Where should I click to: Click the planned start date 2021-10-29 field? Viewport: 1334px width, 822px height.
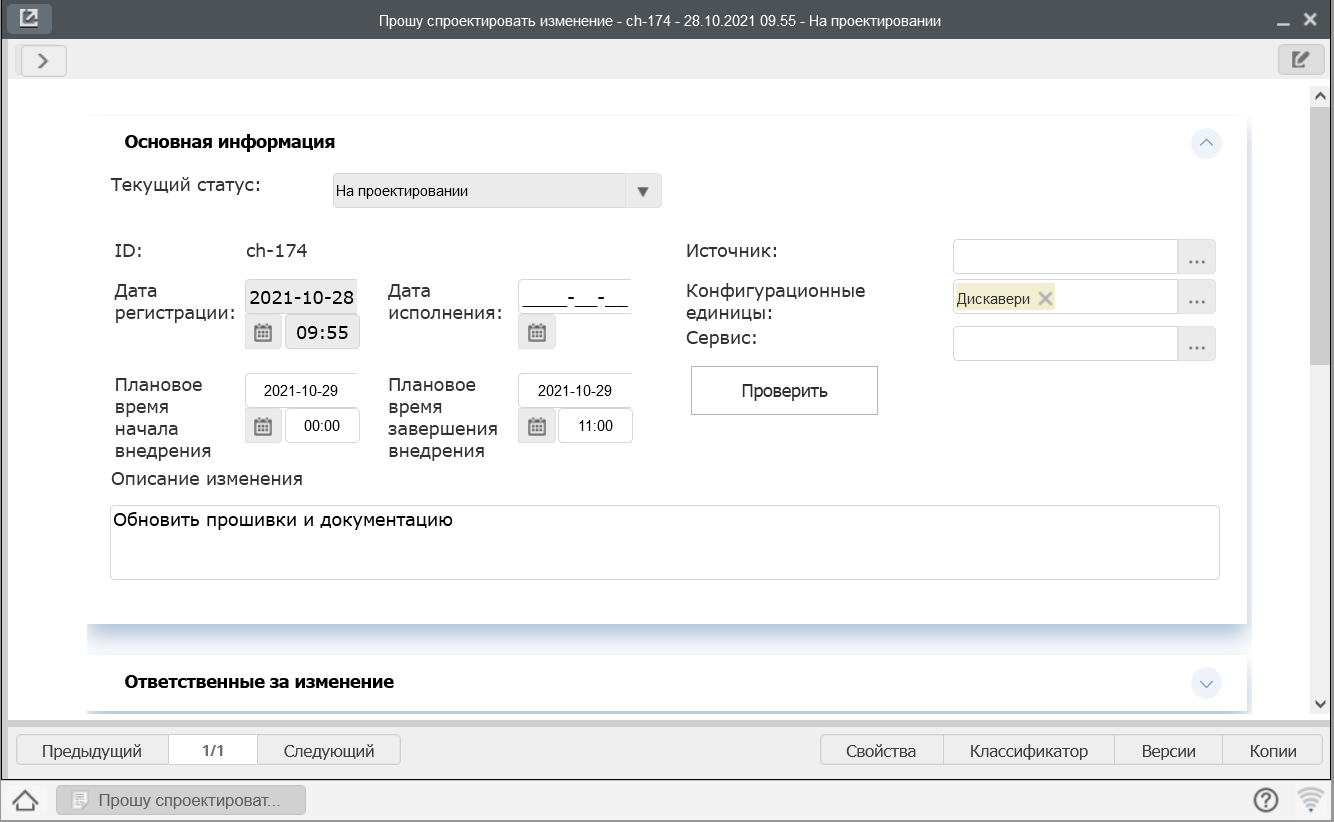(301, 390)
